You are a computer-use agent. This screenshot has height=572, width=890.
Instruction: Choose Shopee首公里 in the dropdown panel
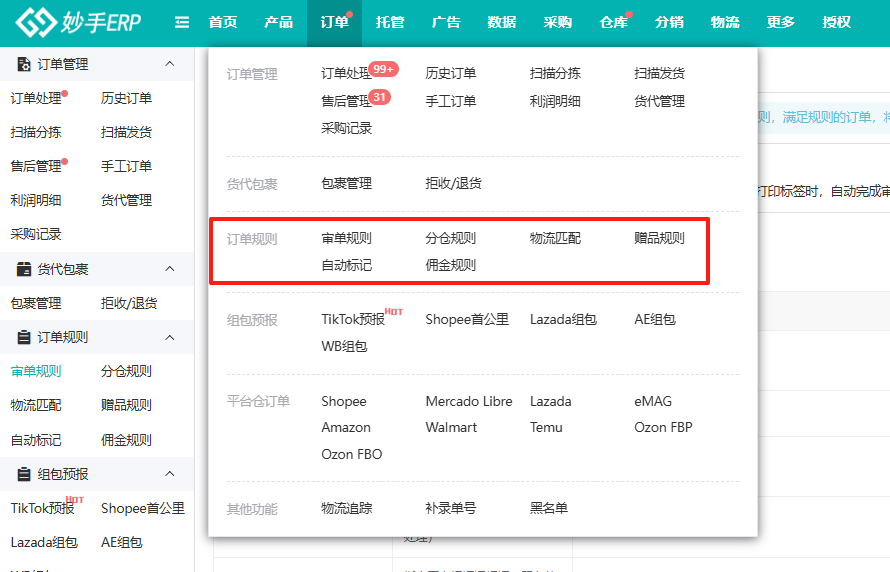pyautogui.click(x=467, y=319)
